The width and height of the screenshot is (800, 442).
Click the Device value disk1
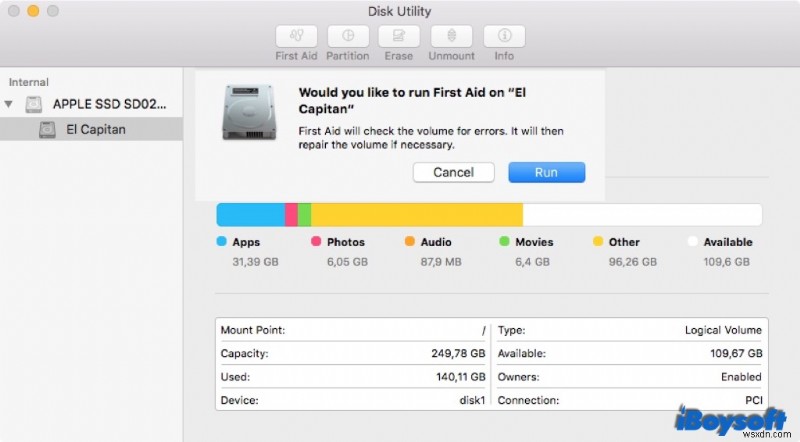click(472, 400)
